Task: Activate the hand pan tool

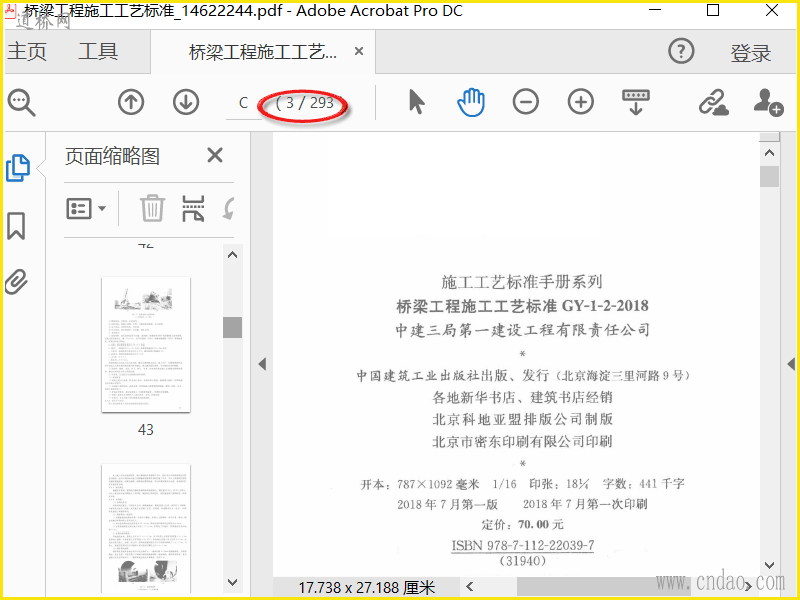Action: point(471,102)
